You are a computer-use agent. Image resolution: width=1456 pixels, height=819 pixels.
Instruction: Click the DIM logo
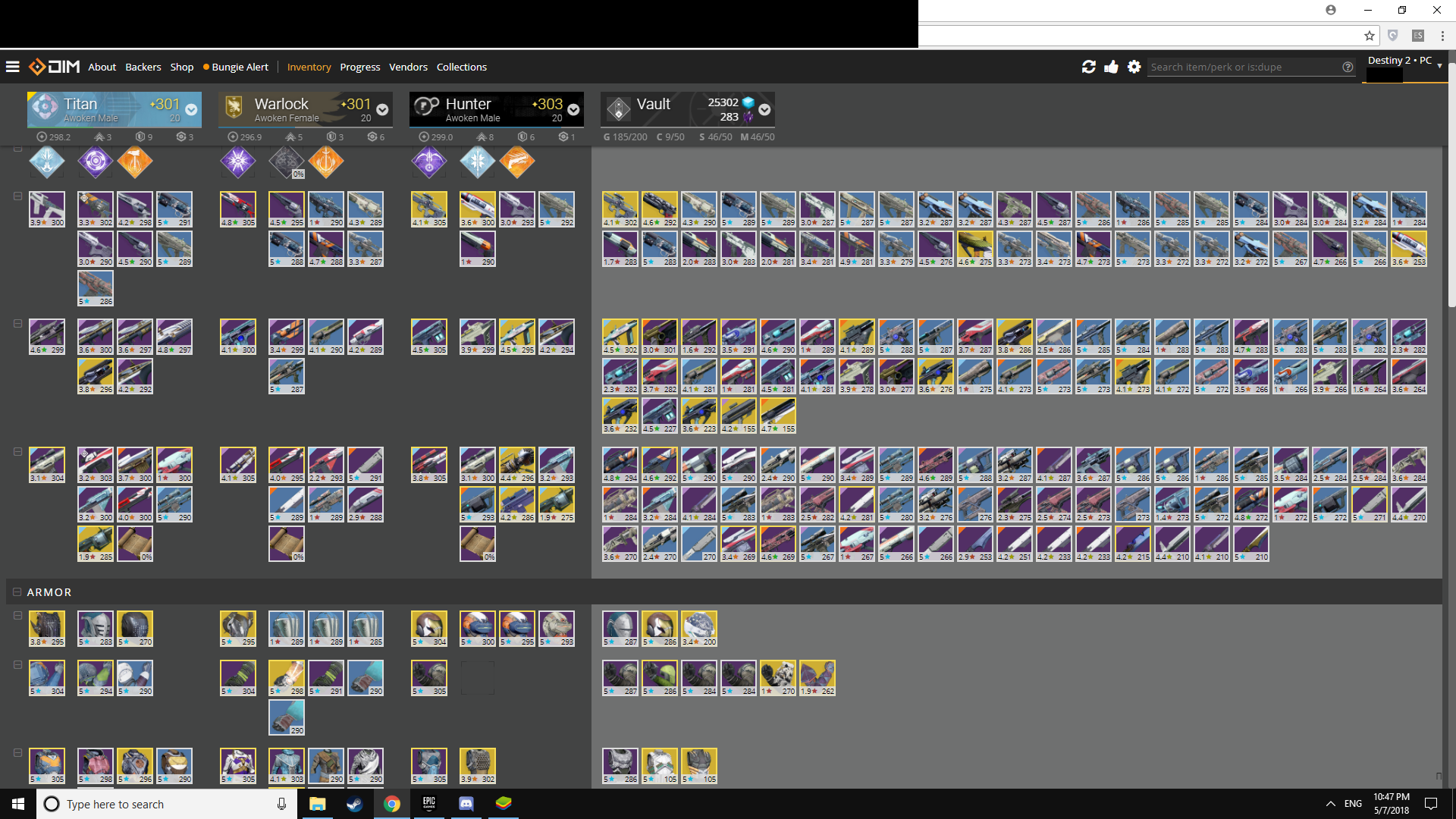(54, 67)
